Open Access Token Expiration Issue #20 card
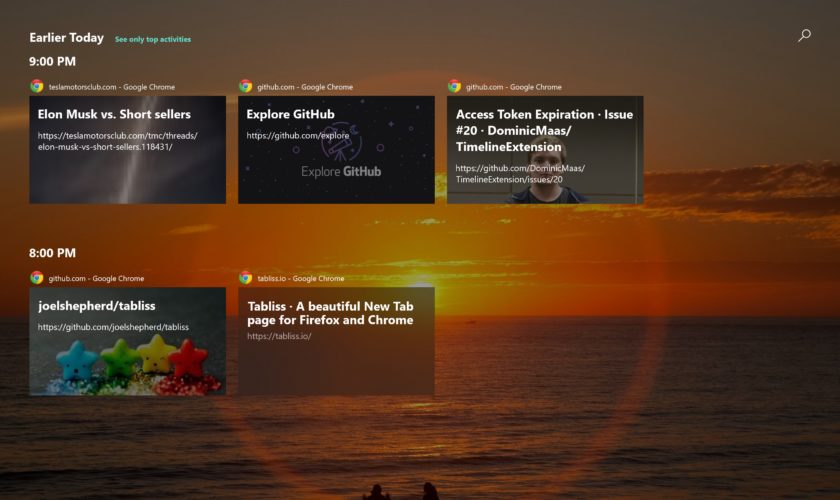Screen dimensions: 840x500 (545, 150)
